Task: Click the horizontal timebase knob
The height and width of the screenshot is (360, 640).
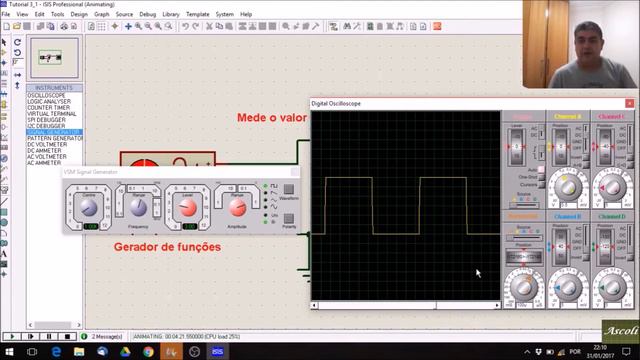Action: [523, 287]
